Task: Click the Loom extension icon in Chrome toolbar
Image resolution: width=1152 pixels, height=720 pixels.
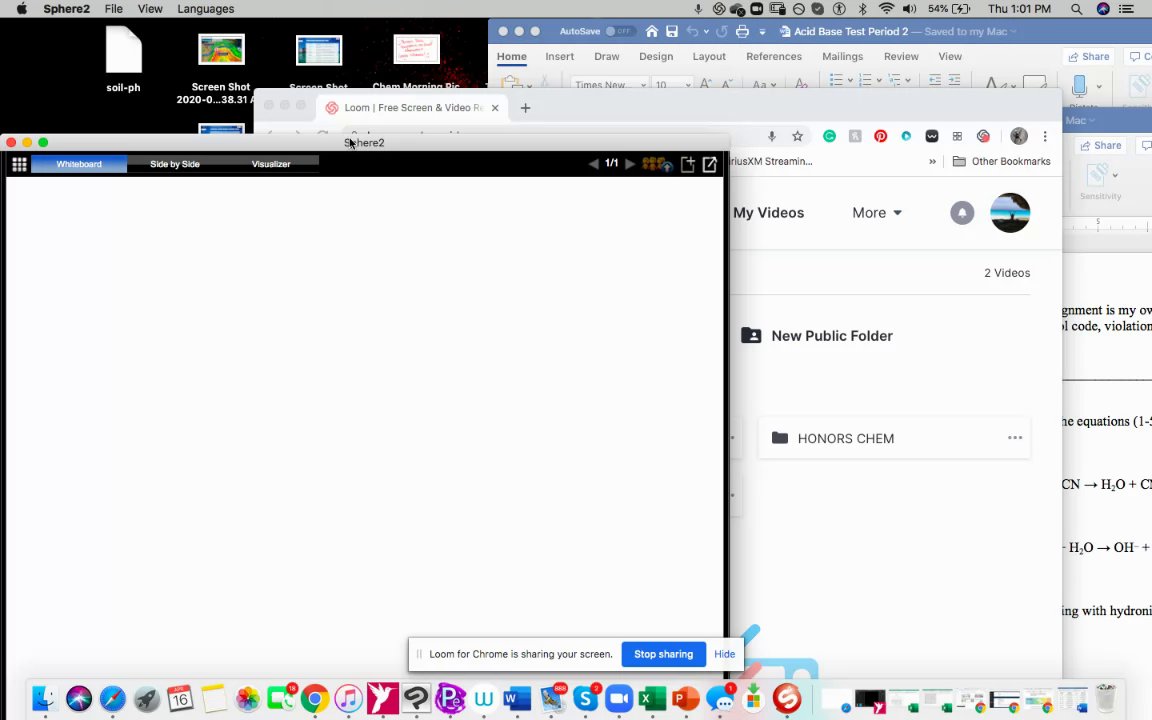Action: [x=983, y=136]
